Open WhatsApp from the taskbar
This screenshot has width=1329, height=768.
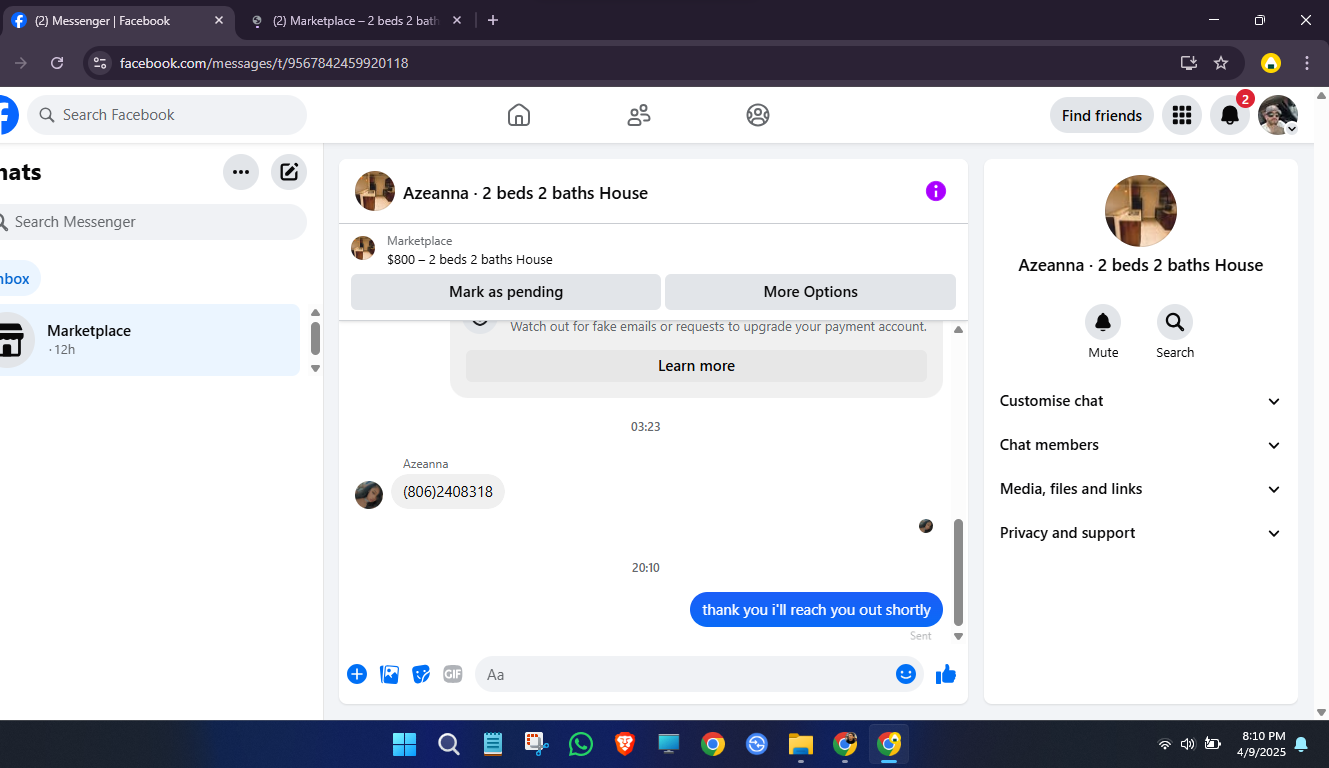point(580,744)
